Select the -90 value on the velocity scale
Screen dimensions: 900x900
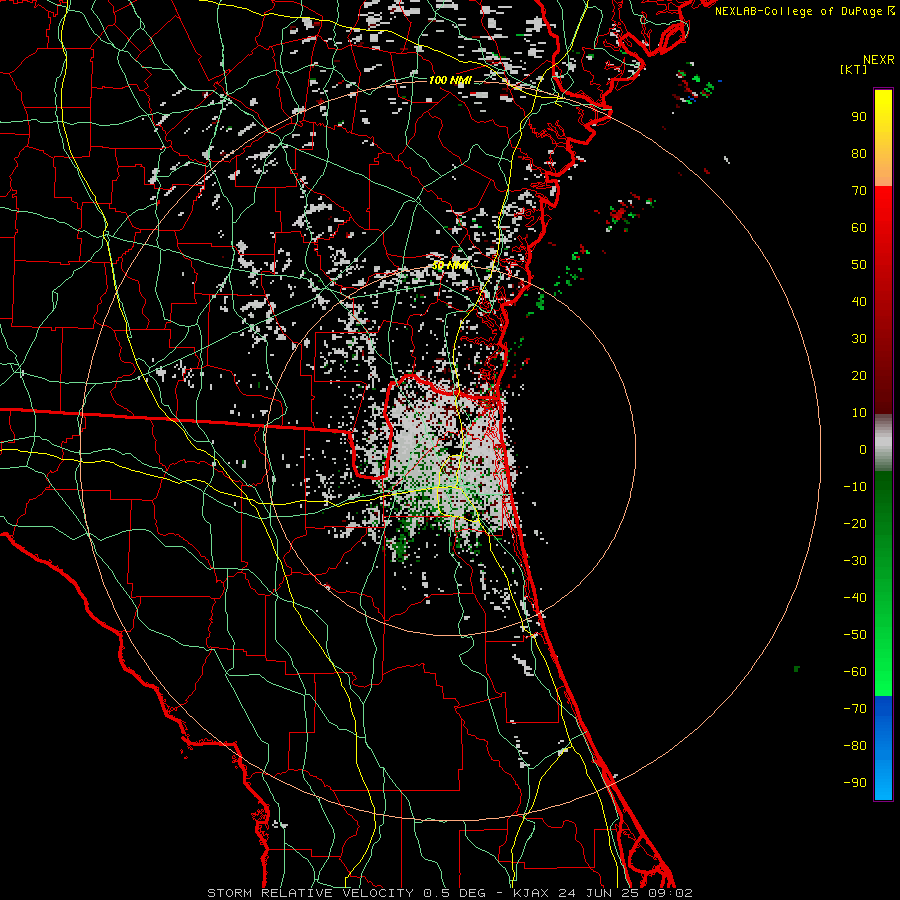click(855, 782)
